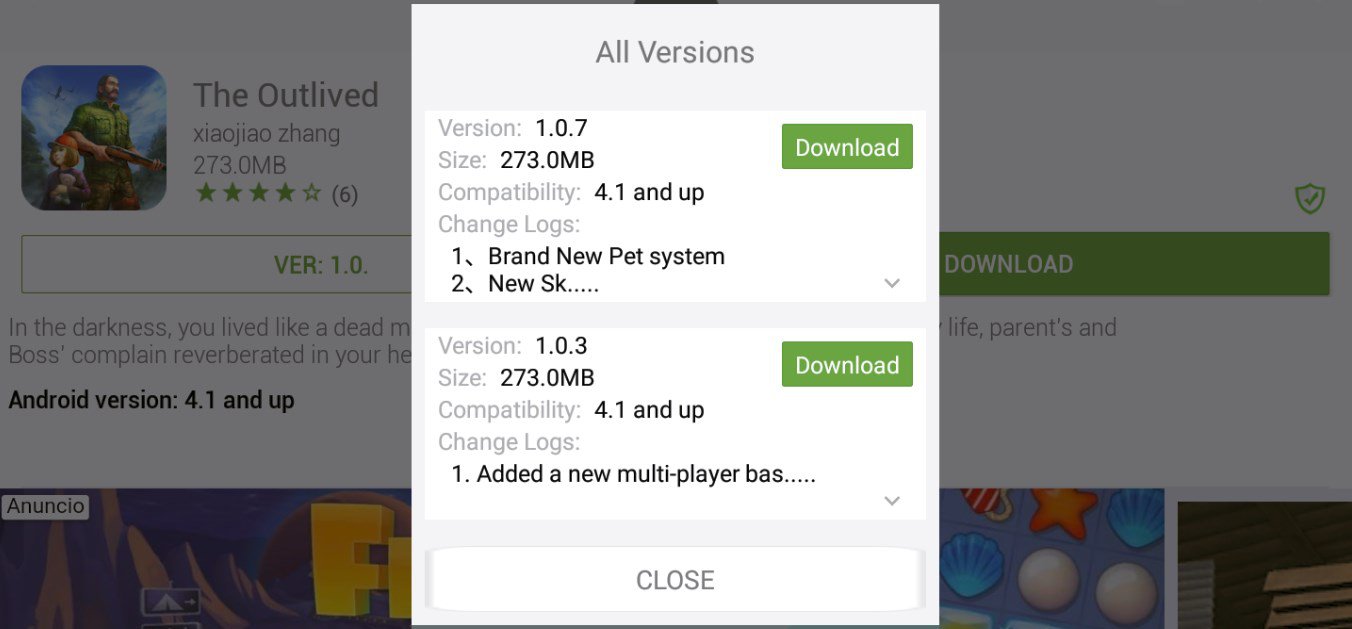This screenshot has height=629, width=1352.
Task: Tap the star rating row
Action: point(259,193)
